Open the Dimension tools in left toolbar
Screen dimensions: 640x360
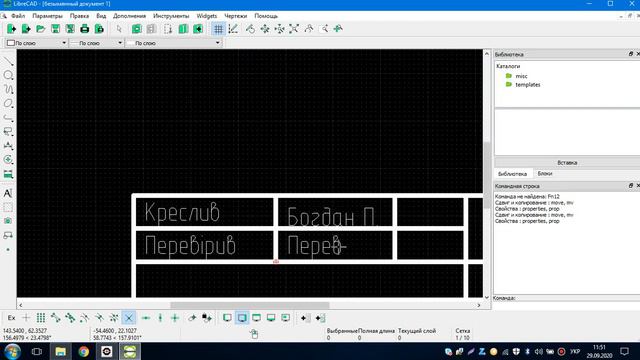(8, 146)
